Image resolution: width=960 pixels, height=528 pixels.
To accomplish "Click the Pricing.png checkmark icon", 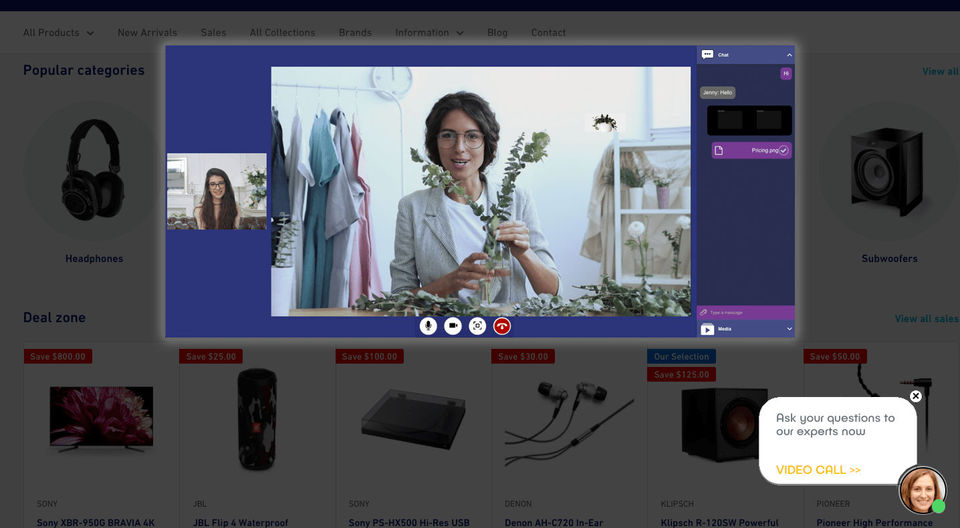I will point(784,150).
